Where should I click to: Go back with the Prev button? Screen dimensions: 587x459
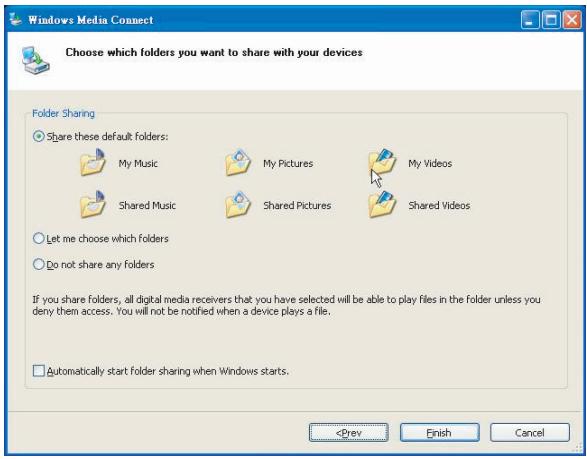point(349,433)
